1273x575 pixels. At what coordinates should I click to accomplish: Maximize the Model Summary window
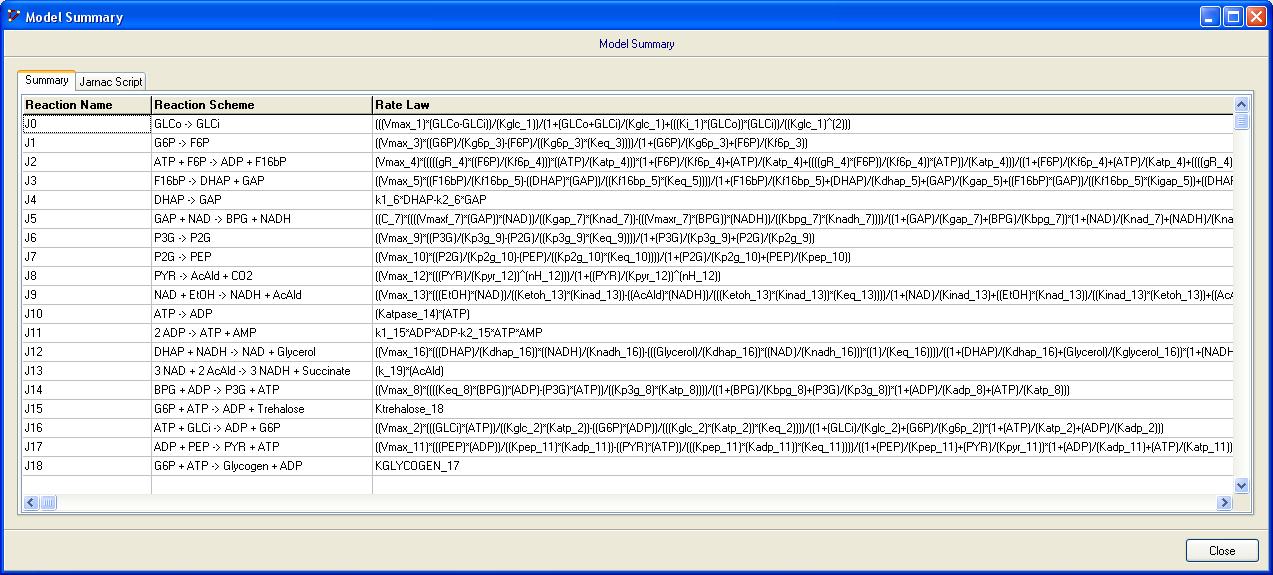pos(1233,17)
